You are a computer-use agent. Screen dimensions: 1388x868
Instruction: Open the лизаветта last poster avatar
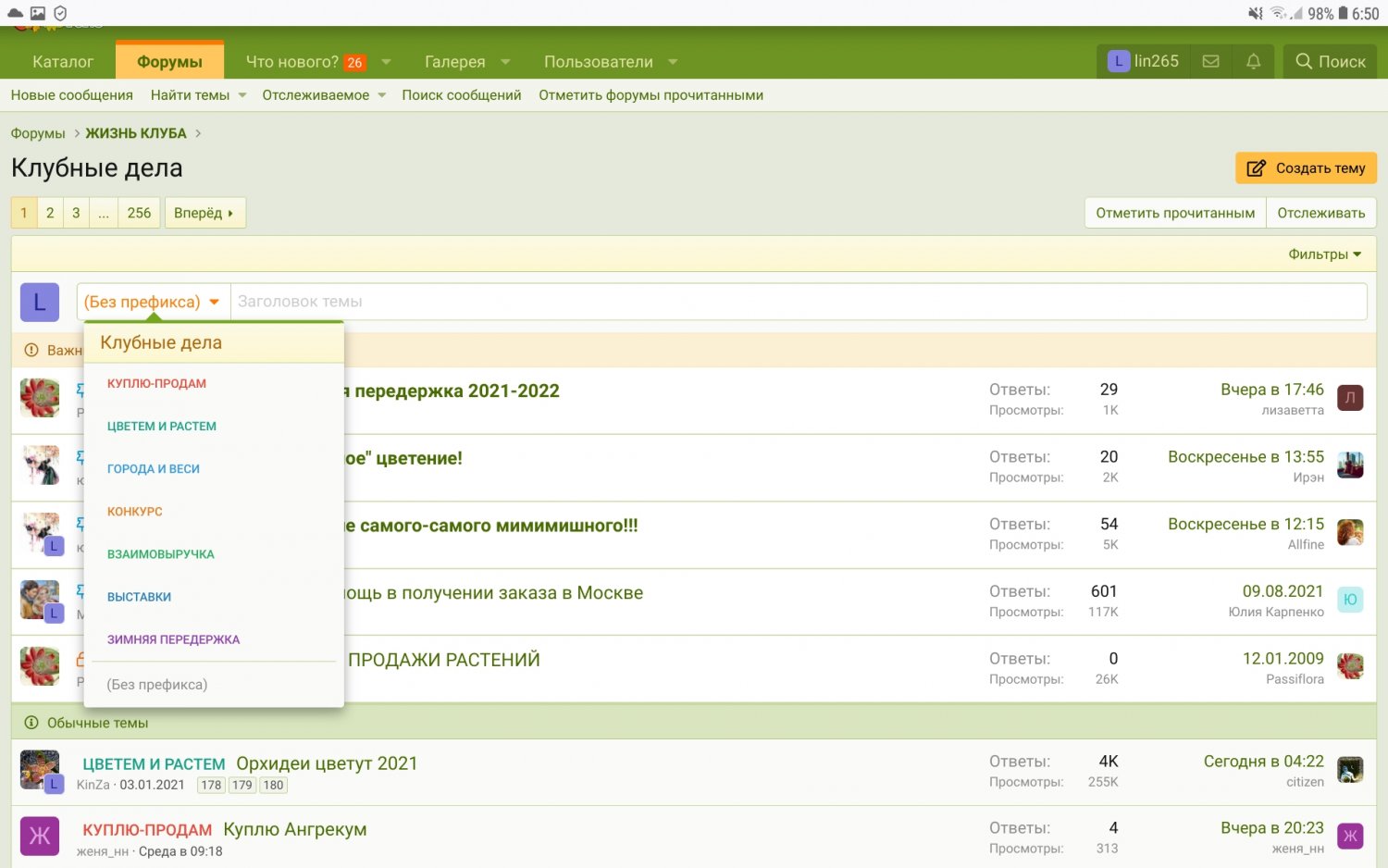point(1350,398)
